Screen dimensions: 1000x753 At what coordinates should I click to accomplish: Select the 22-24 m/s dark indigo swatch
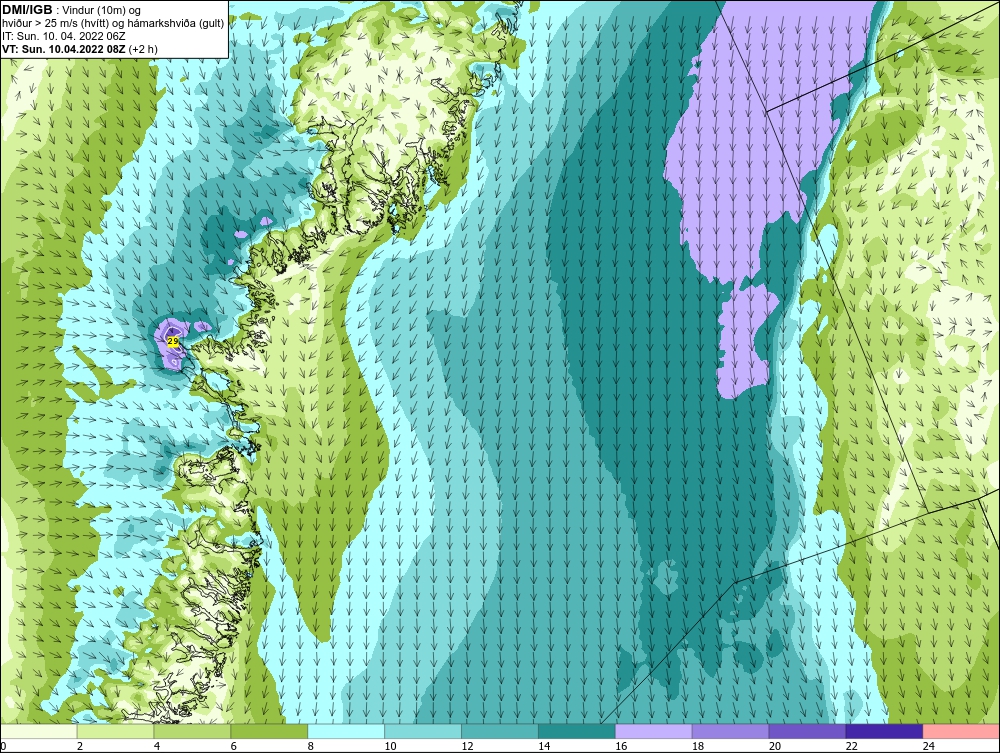tap(884, 731)
